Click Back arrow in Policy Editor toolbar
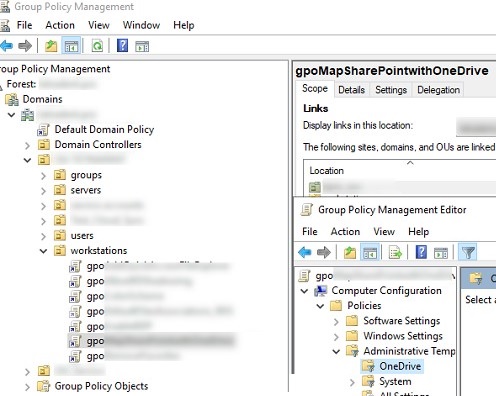The image size is (496, 396). pos(305,252)
